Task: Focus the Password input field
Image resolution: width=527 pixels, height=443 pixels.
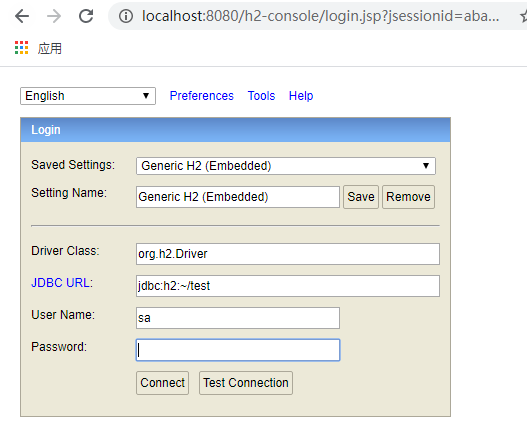Action: (x=238, y=350)
